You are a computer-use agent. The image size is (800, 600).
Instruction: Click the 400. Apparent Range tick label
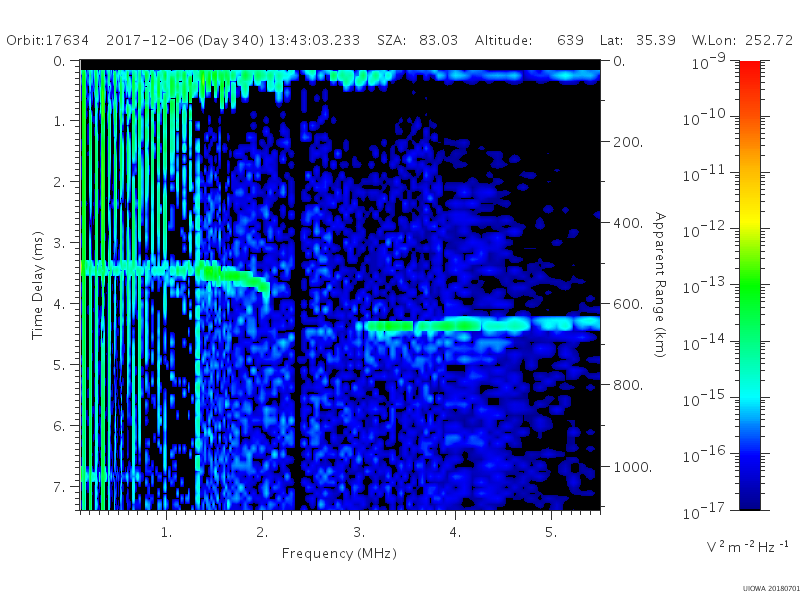click(628, 223)
